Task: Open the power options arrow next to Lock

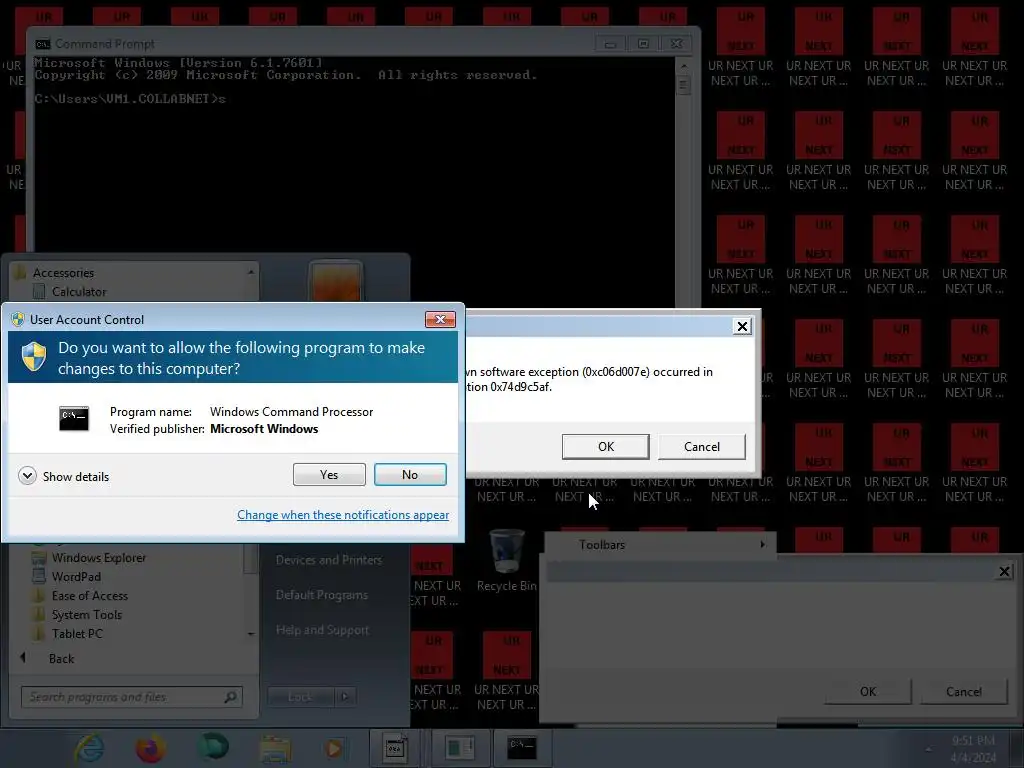Action: click(x=345, y=697)
